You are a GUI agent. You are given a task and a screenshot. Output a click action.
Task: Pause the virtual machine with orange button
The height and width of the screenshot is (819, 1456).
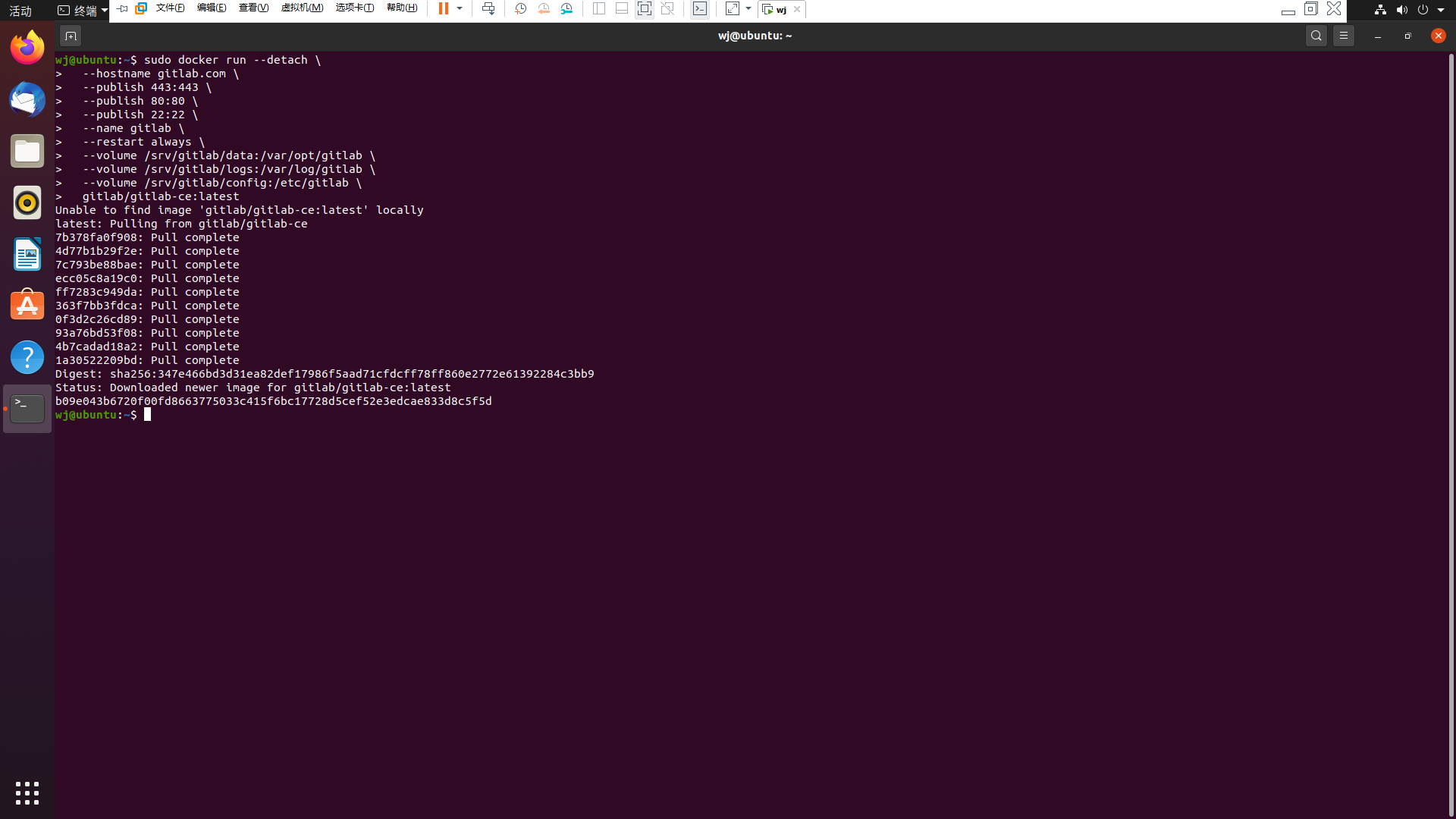pyautogui.click(x=444, y=8)
